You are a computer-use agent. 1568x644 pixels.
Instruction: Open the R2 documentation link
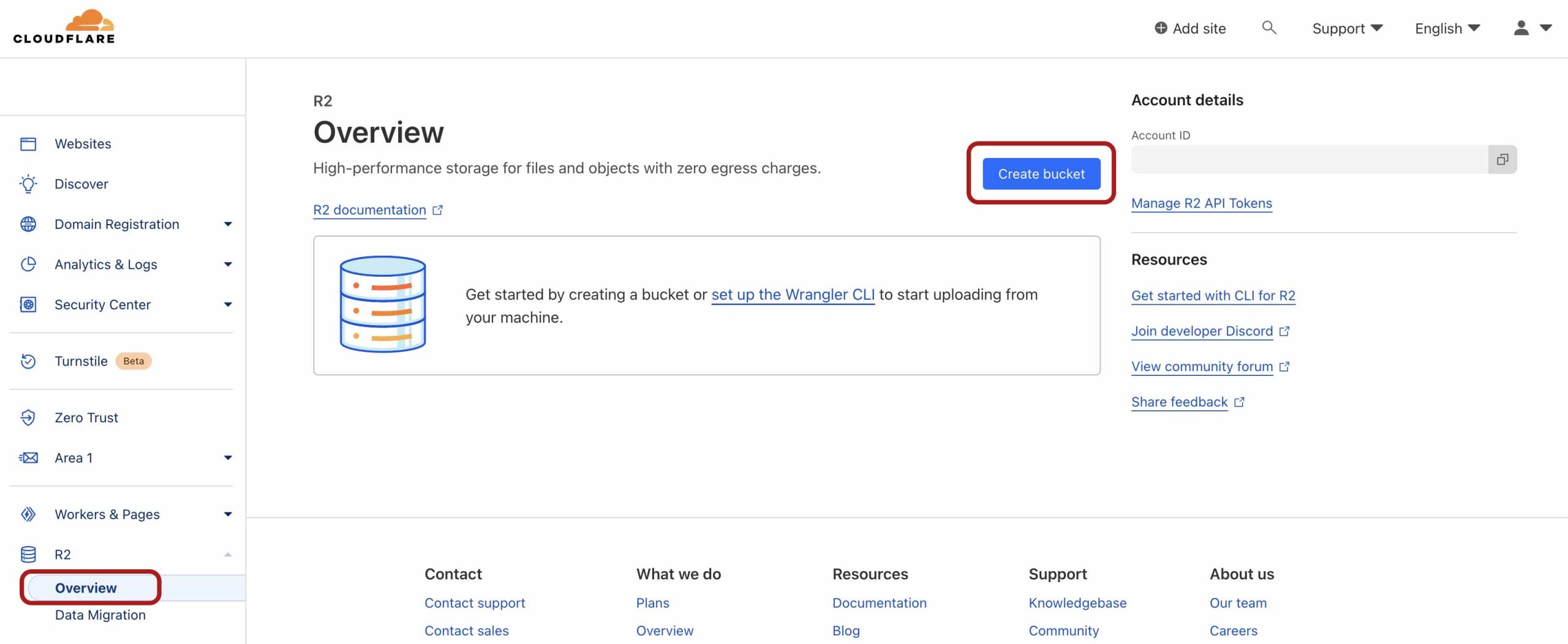tap(370, 210)
